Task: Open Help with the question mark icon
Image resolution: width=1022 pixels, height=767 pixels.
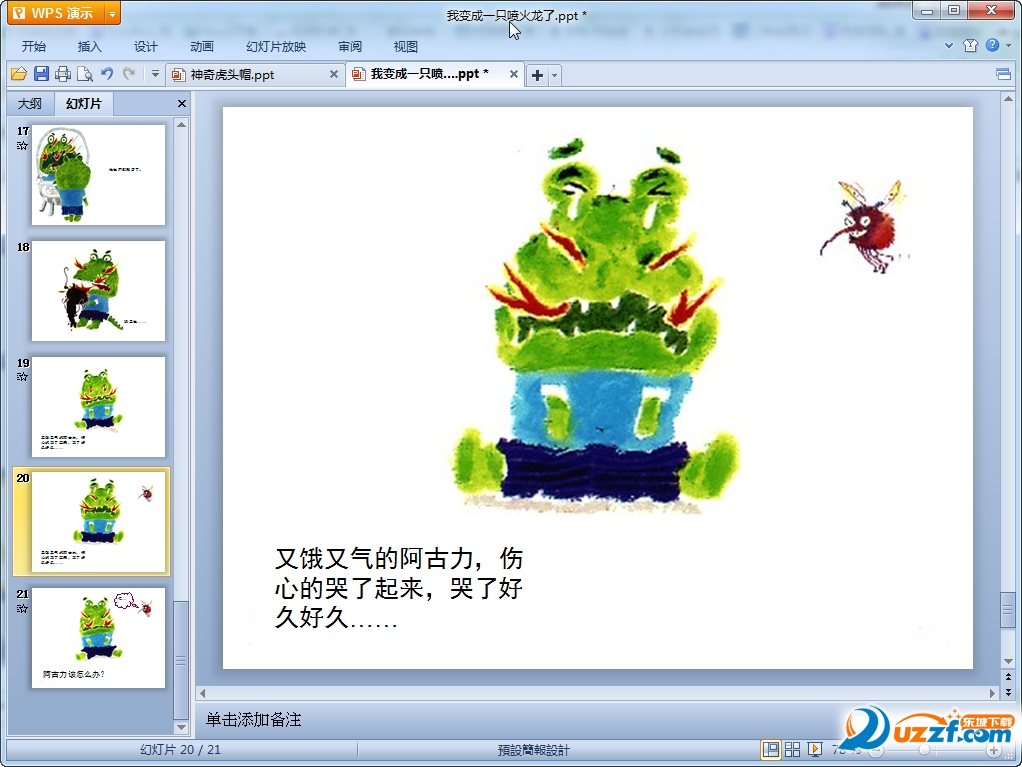Action: (992, 45)
